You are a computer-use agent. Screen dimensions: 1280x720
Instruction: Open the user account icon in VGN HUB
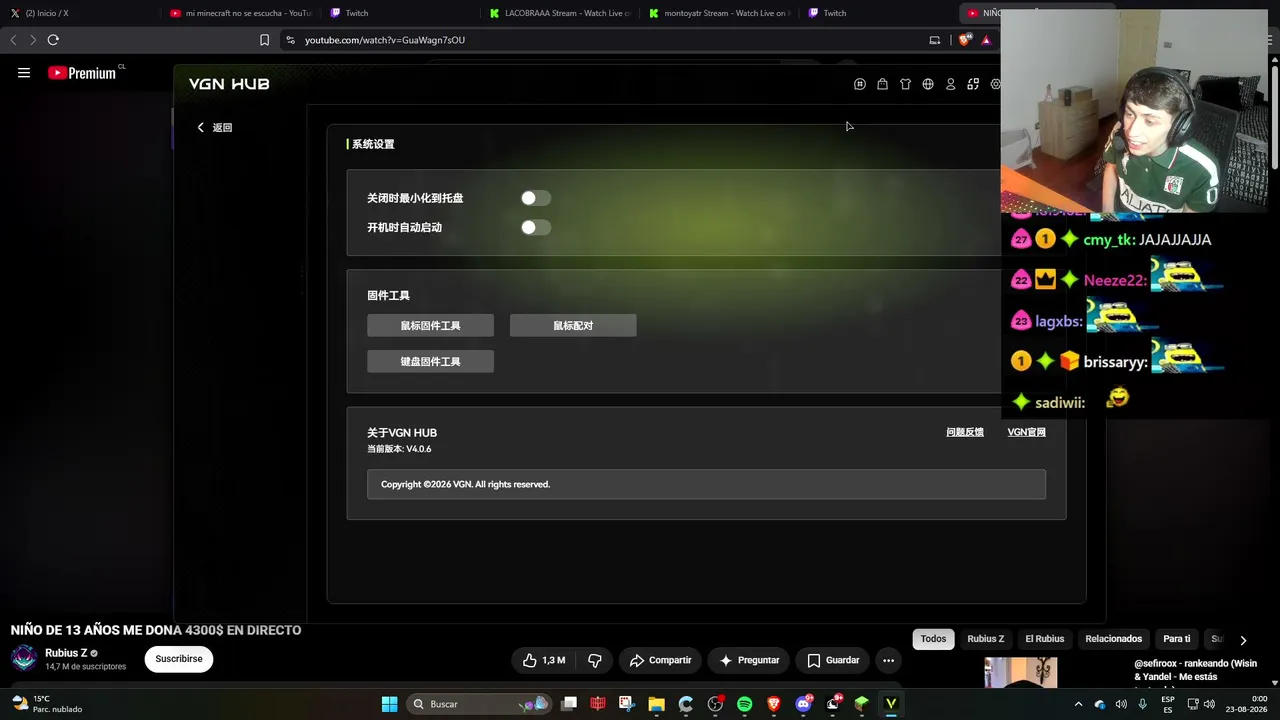(951, 84)
